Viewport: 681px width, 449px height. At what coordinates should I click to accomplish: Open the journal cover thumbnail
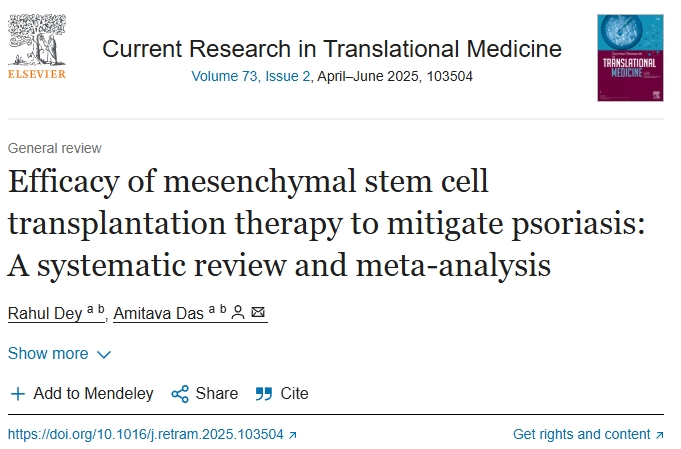pos(630,56)
